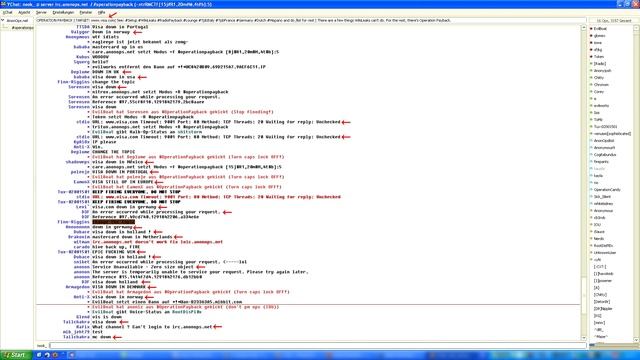Click the message input box
Image resolution: width=640 pixels, height=360 pixels.
click(318, 346)
